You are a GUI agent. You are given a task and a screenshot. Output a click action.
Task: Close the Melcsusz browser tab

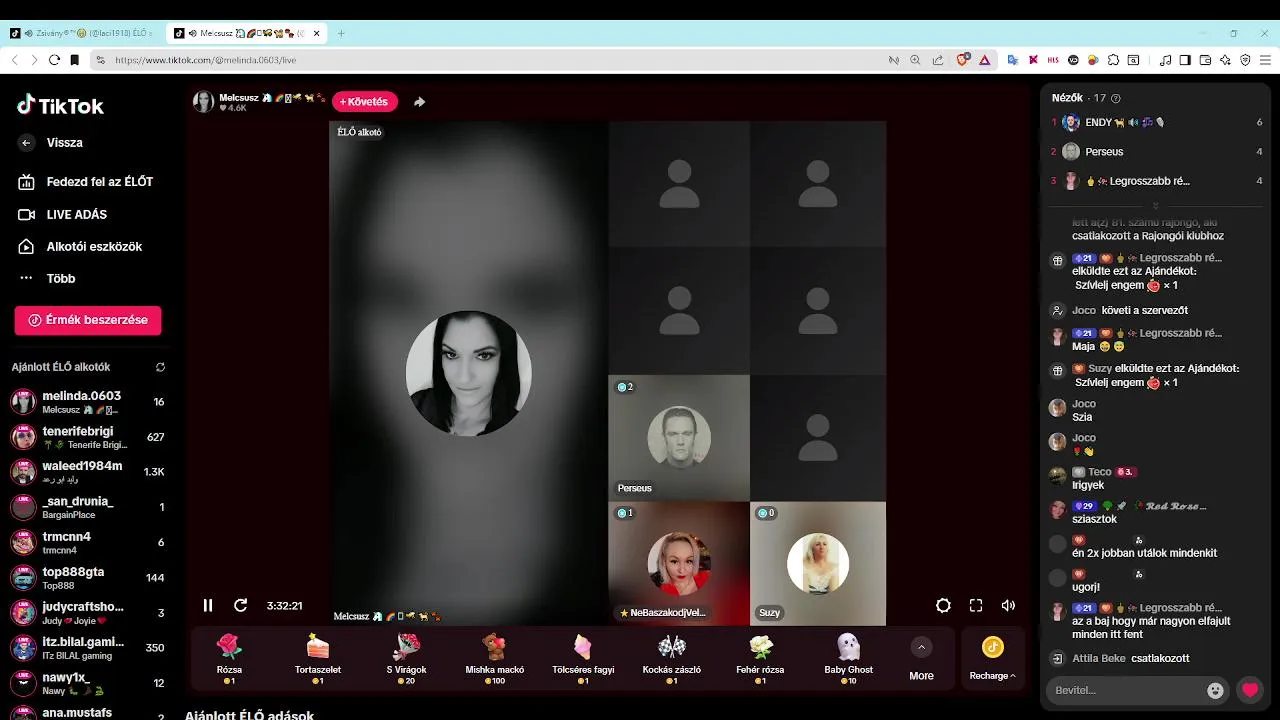[317, 33]
